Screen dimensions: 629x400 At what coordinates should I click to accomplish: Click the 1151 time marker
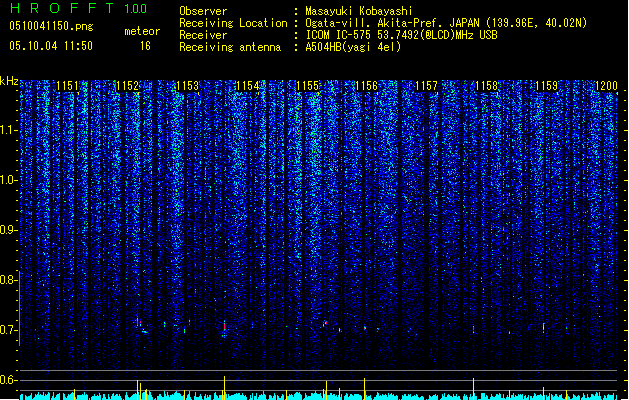click(x=67, y=86)
